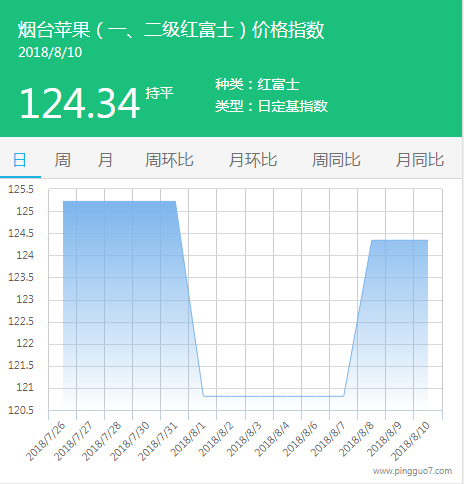This screenshot has height=484, width=464.
Task: Click the index value 124.34
Action: click(x=79, y=103)
